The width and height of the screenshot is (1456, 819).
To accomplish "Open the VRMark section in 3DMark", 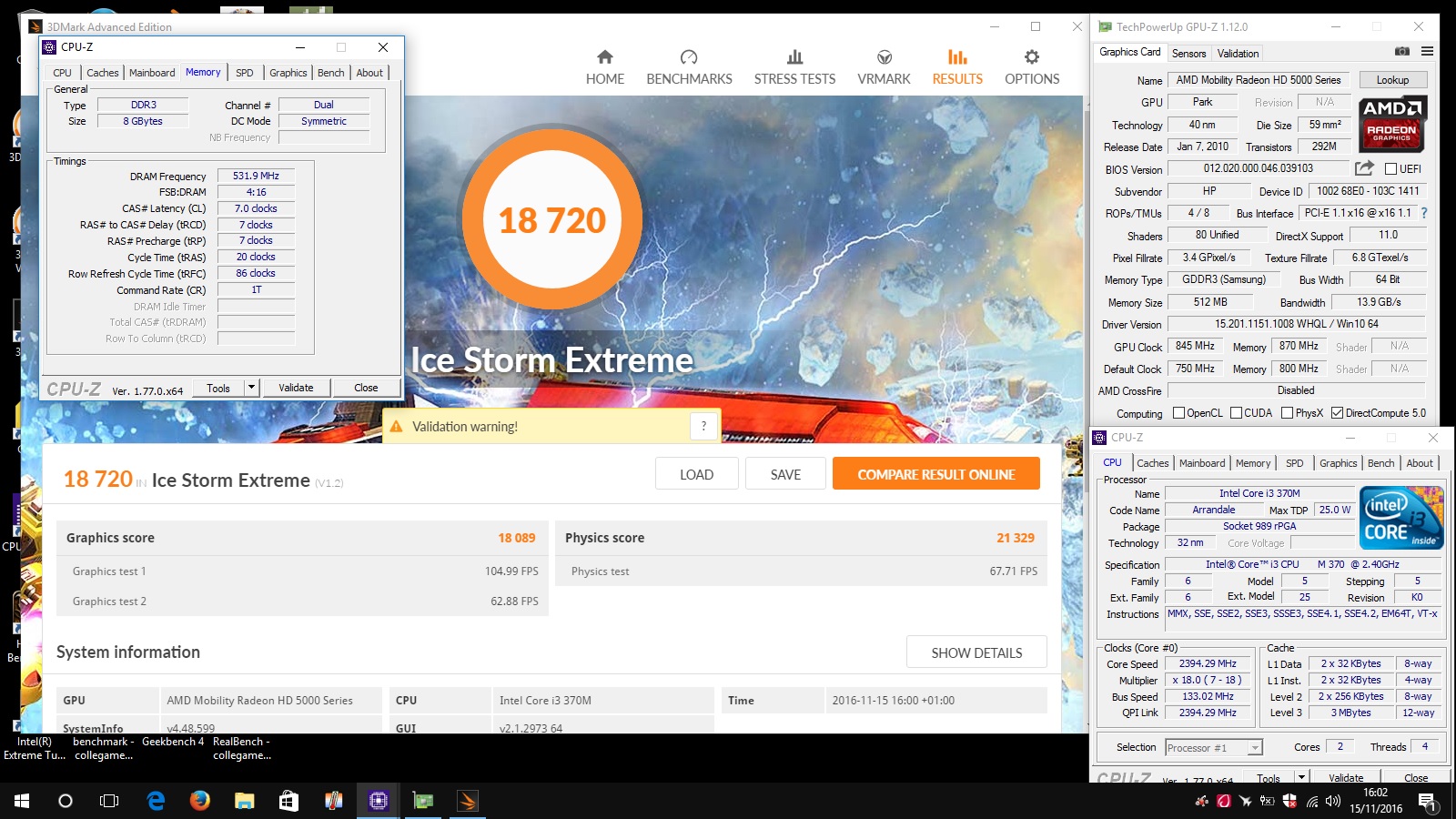I will click(x=884, y=68).
